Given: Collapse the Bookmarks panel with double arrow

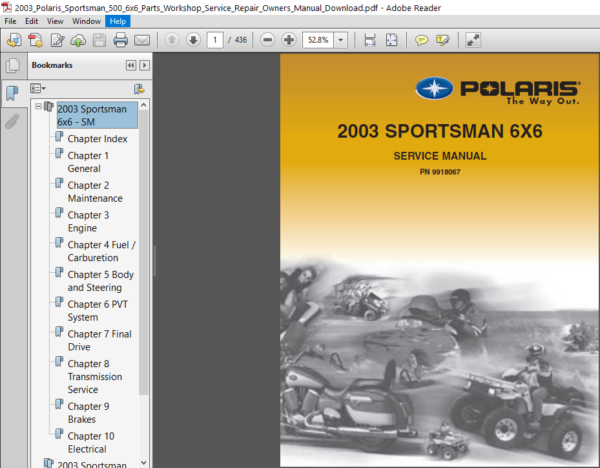Looking at the screenshot, I should tap(131, 65).
